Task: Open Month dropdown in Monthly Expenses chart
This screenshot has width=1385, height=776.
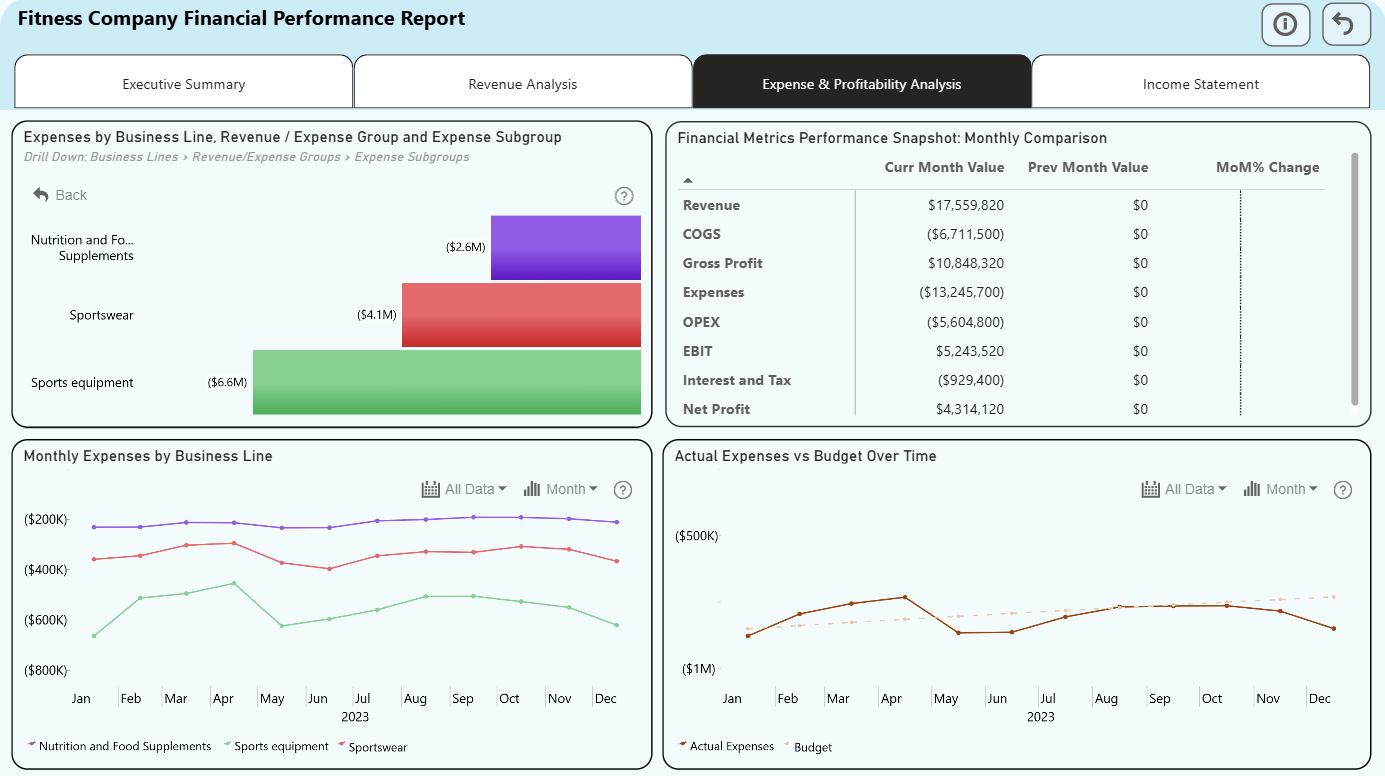Action: tap(561, 489)
